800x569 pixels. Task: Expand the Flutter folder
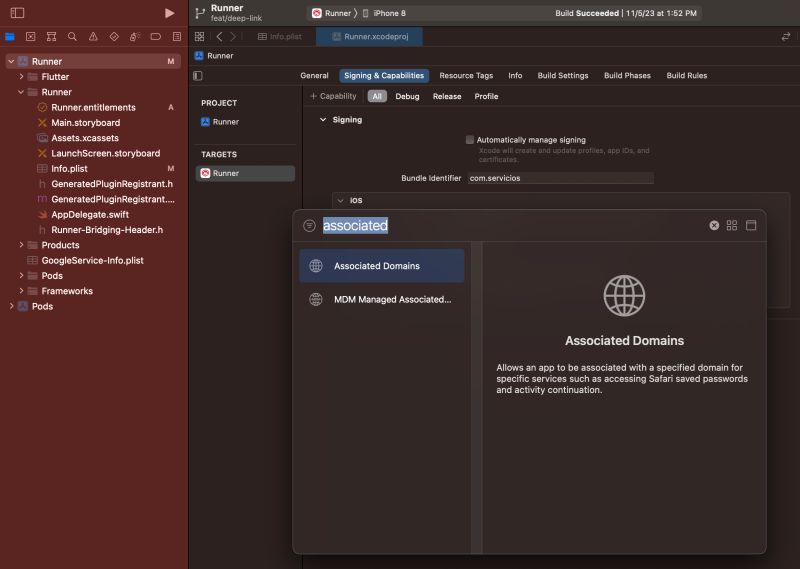click(21, 77)
